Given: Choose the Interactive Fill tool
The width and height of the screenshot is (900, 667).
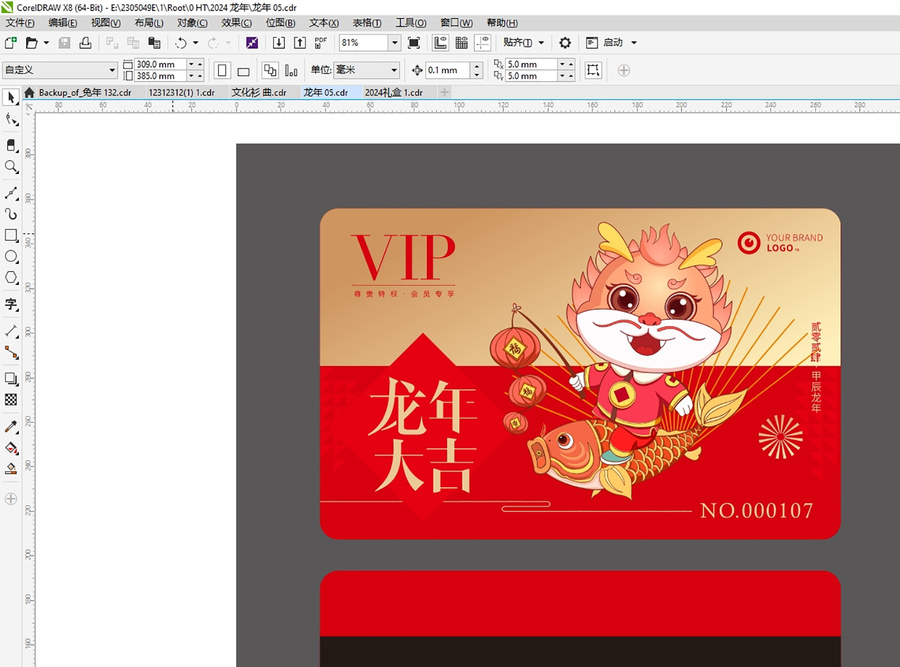Looking at the screenshot, I should tap(11, 448).
